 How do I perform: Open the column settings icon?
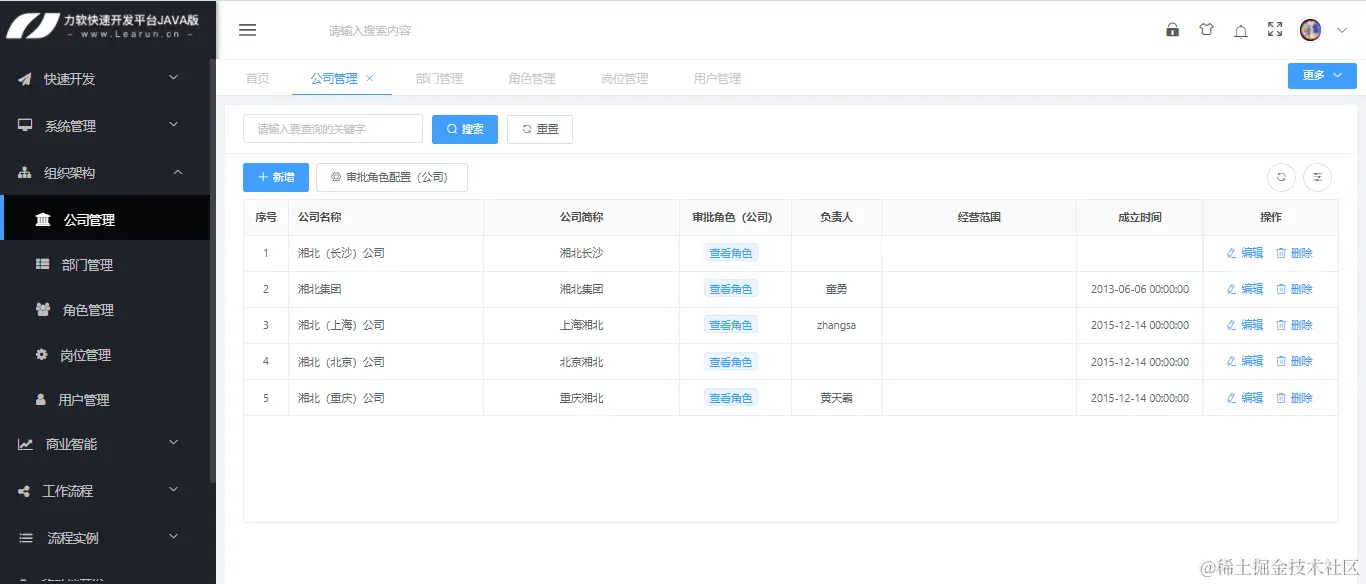(x=1317, y=177)
